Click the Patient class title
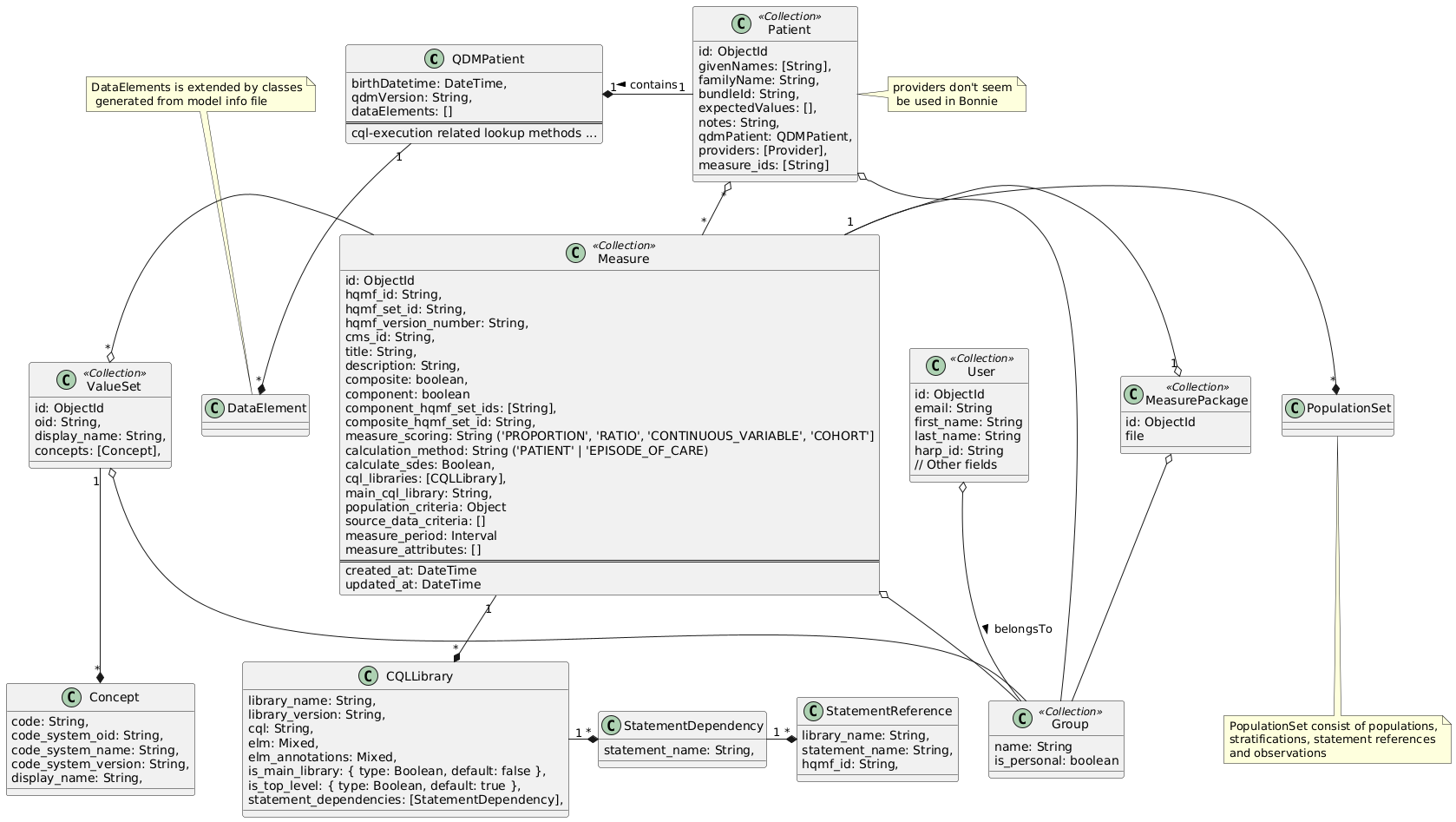The height and width of the screenshot is (822, 1456). pos(790,30)
